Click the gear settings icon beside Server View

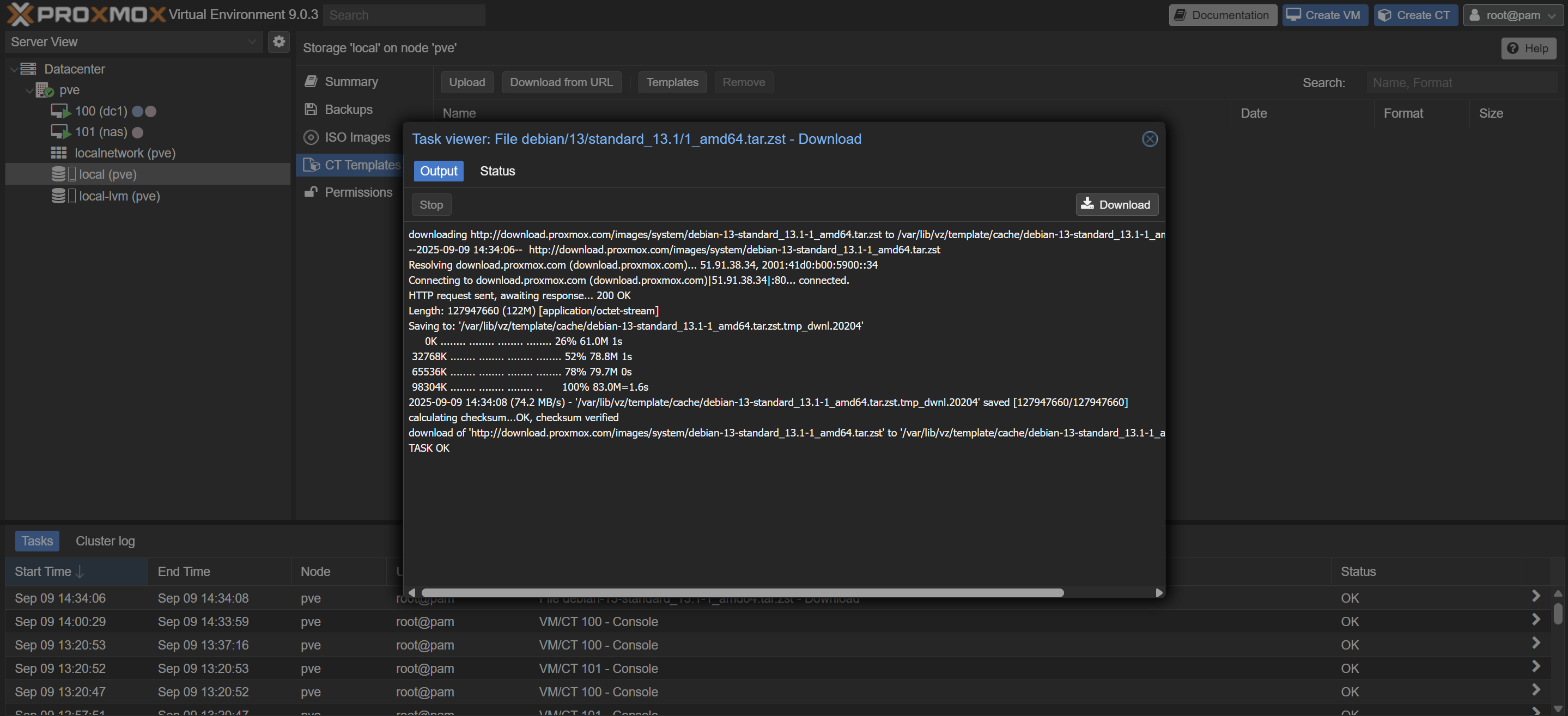279,41
